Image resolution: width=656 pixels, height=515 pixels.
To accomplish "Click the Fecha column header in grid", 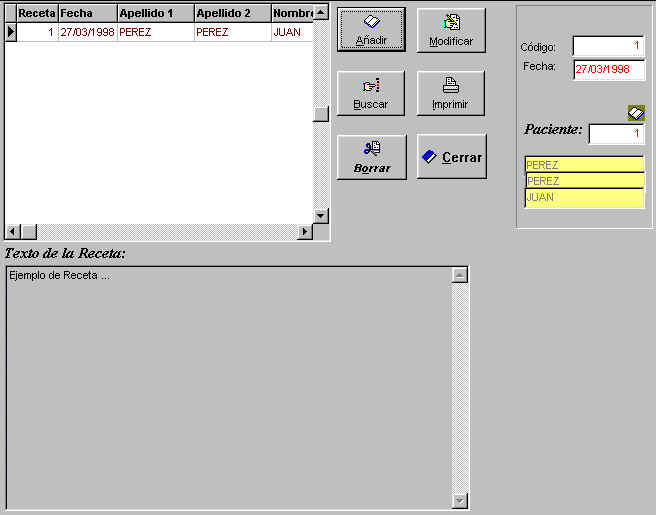I will [x=88, y=13].
